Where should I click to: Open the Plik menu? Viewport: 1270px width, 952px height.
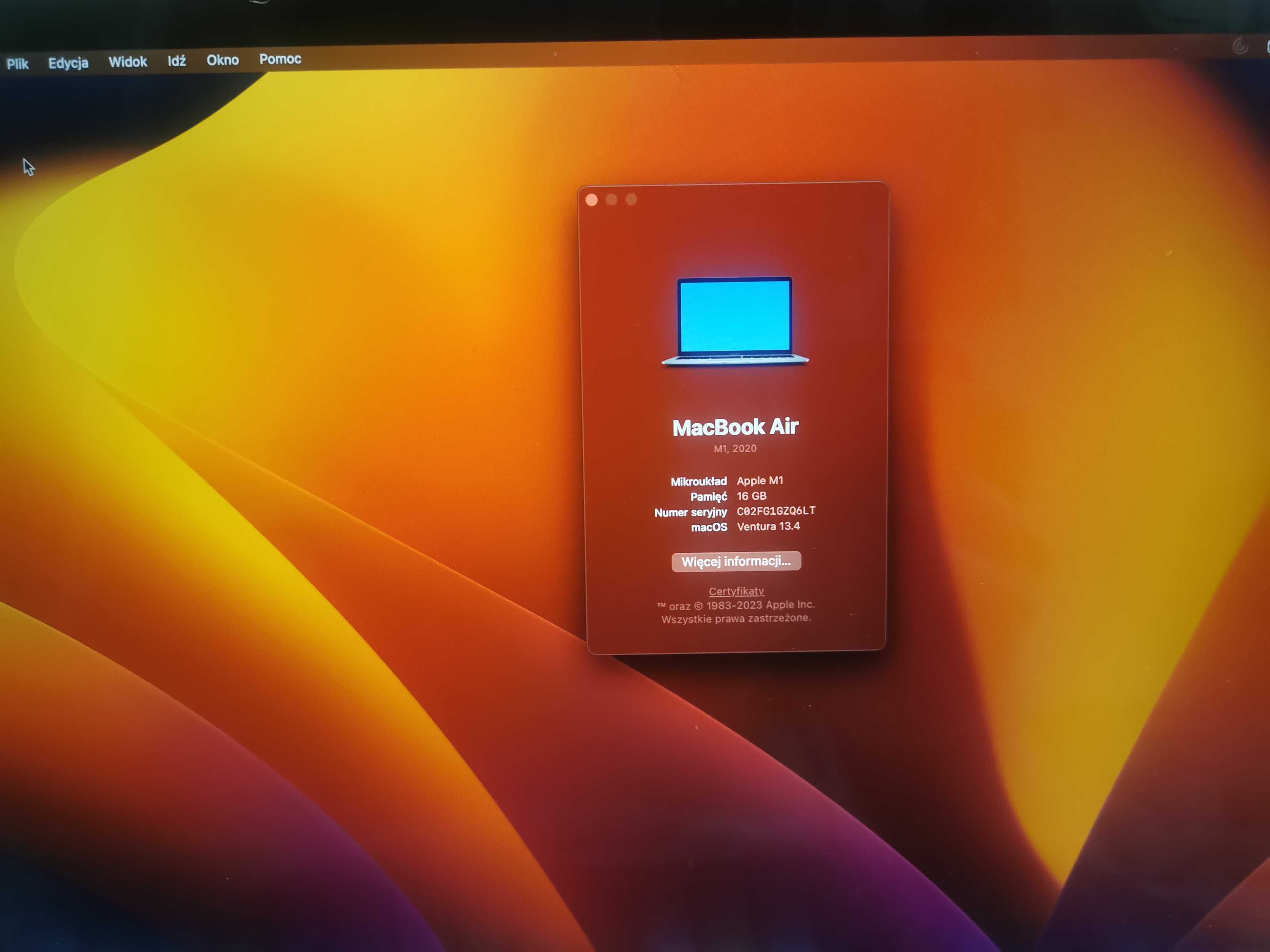18,64
